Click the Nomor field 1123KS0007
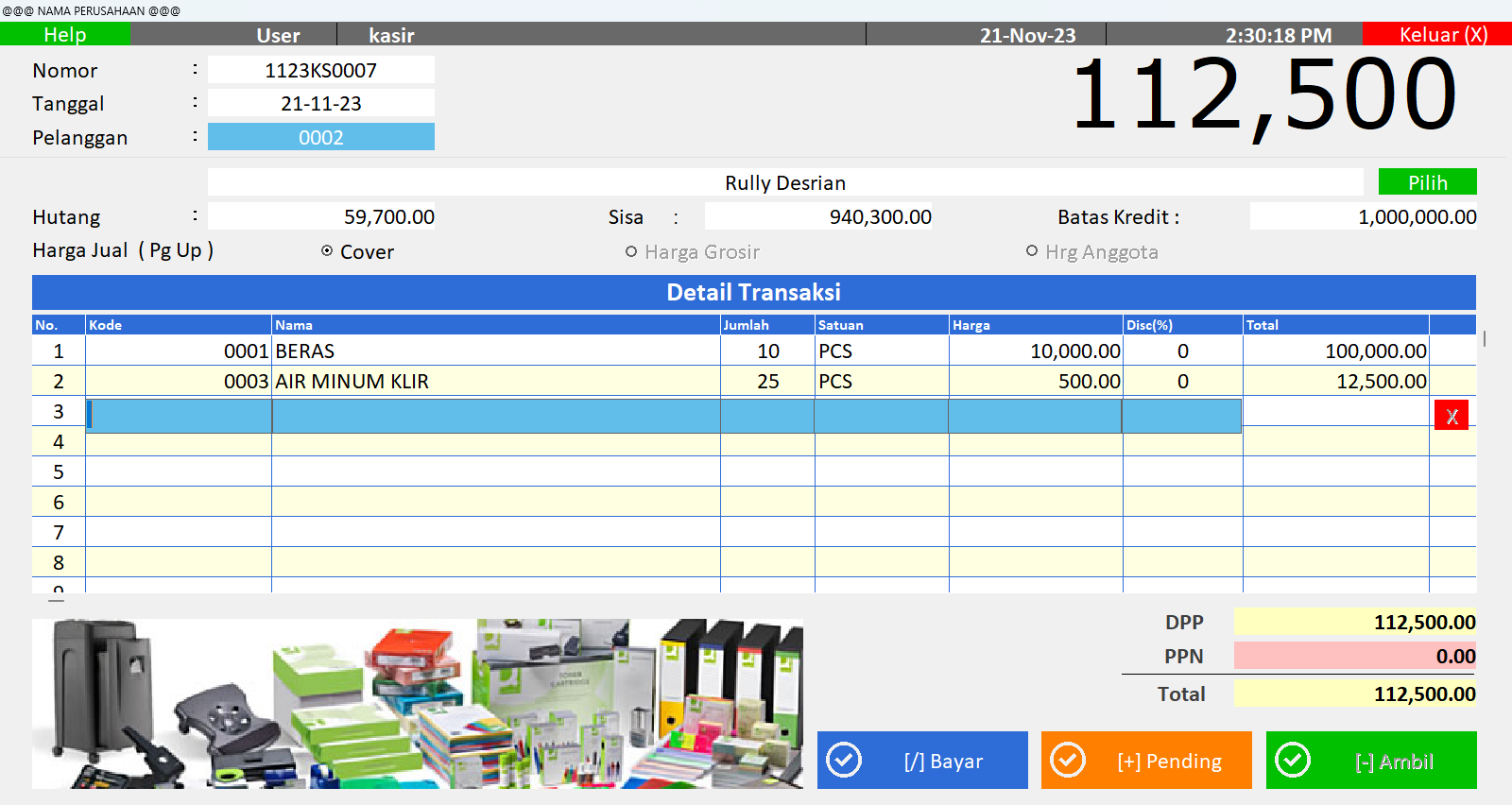Image resolution: width=1512 pixels, height=805 pixels. click(x=320, y=71)
